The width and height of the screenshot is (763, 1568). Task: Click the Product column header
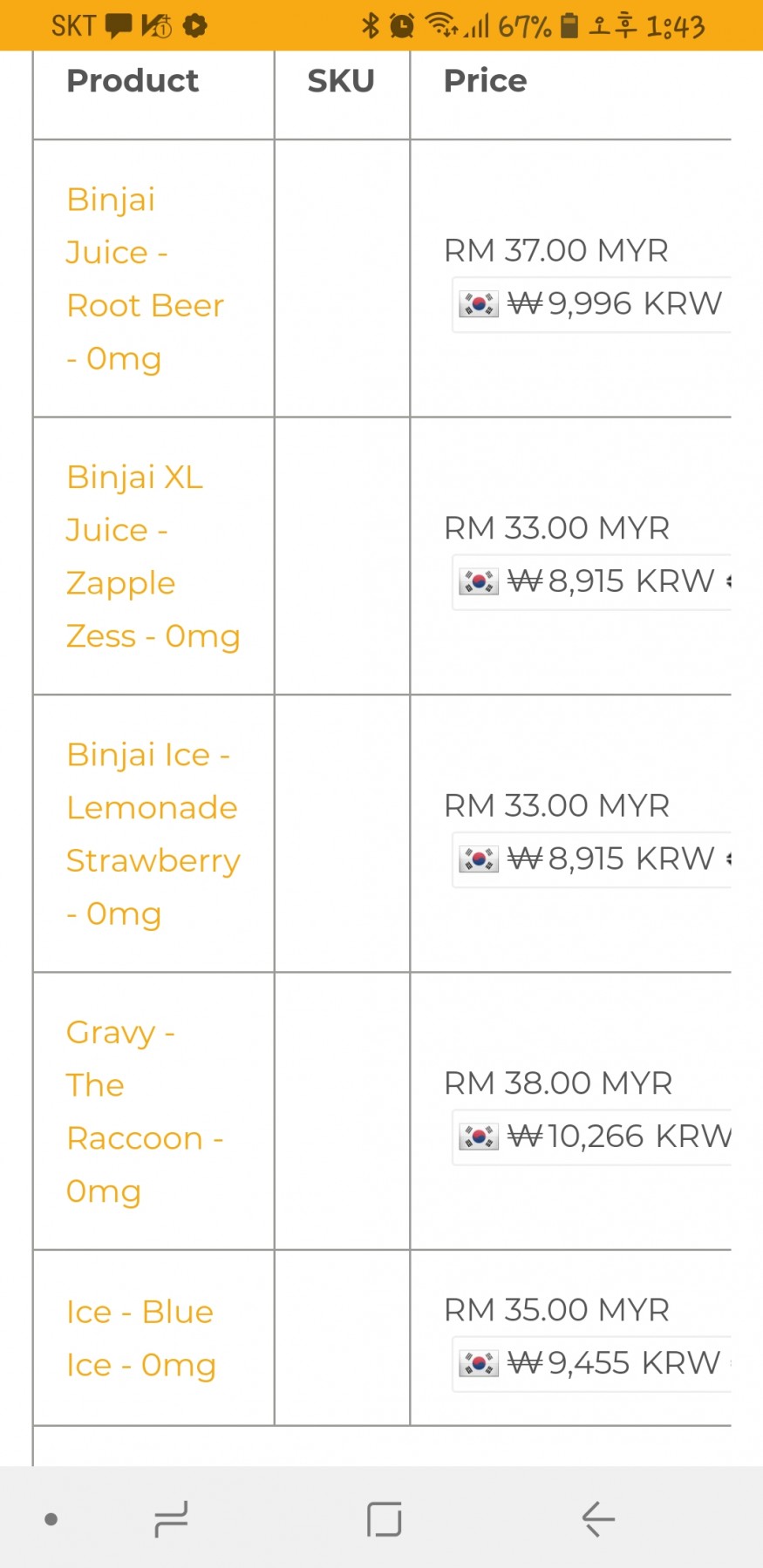[x=133, y=81]
